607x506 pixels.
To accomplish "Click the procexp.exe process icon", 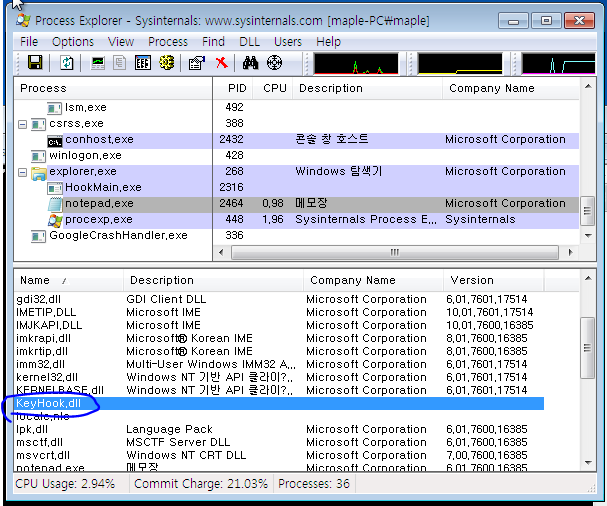I will [x=55, y=220].
